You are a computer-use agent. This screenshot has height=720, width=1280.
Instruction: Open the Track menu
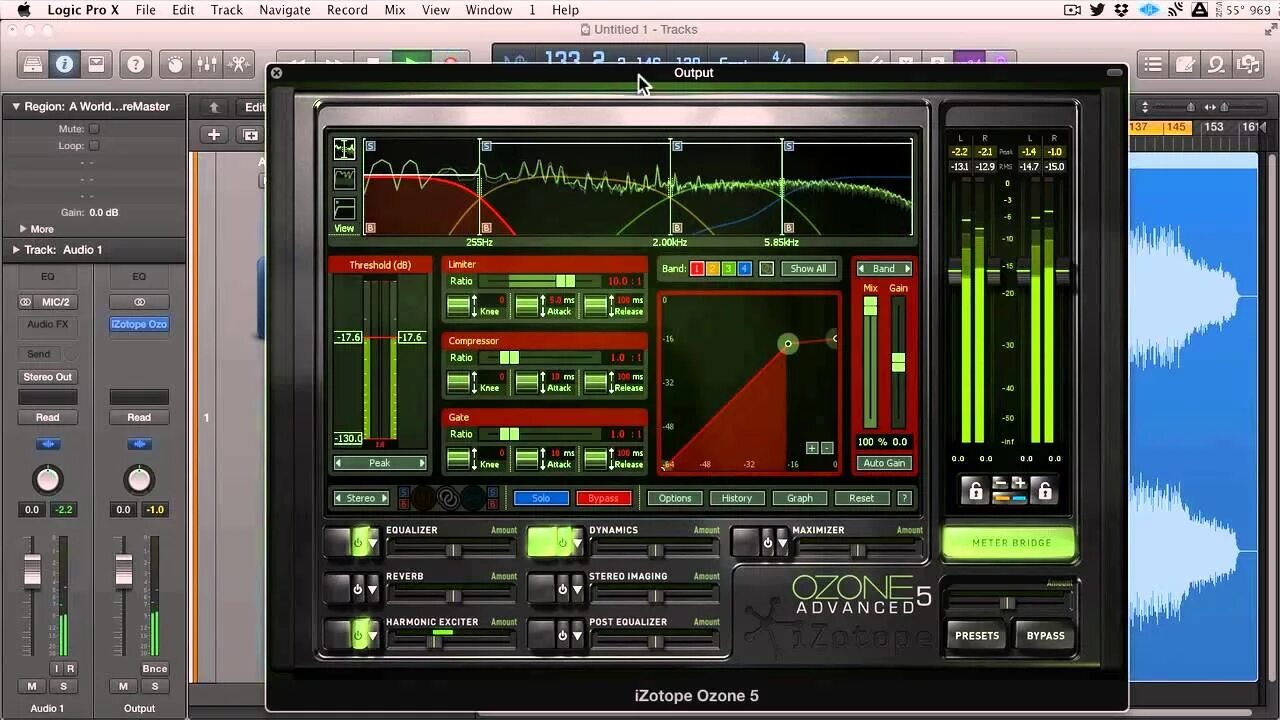click(227, 10)
